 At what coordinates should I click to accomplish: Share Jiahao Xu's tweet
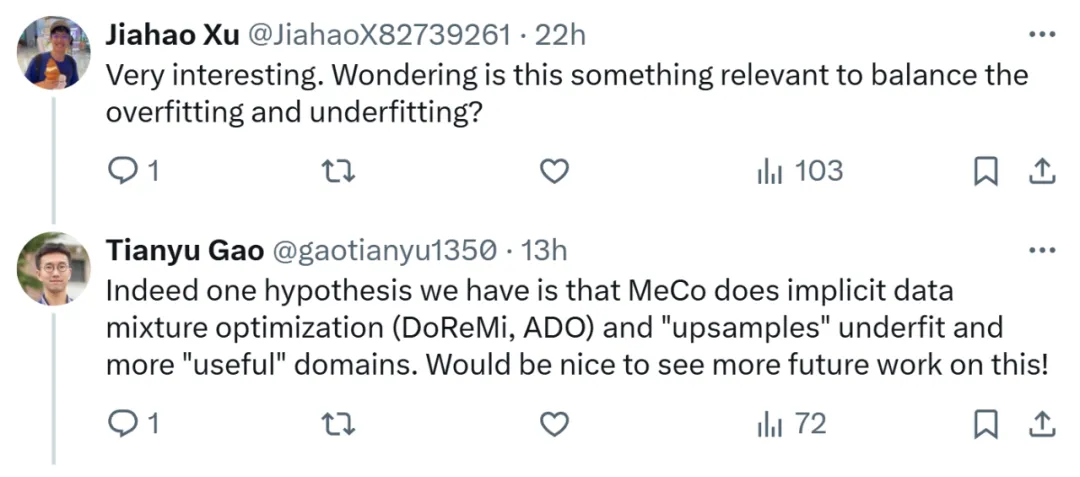point(1042,172)
